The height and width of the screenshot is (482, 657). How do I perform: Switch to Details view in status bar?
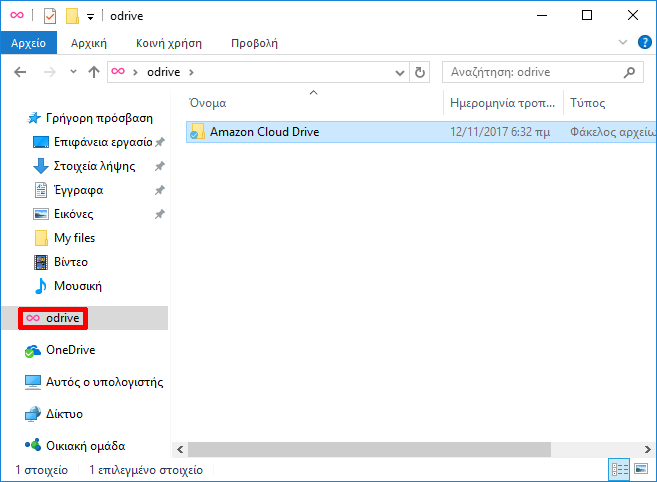click(x=620, y=469)
